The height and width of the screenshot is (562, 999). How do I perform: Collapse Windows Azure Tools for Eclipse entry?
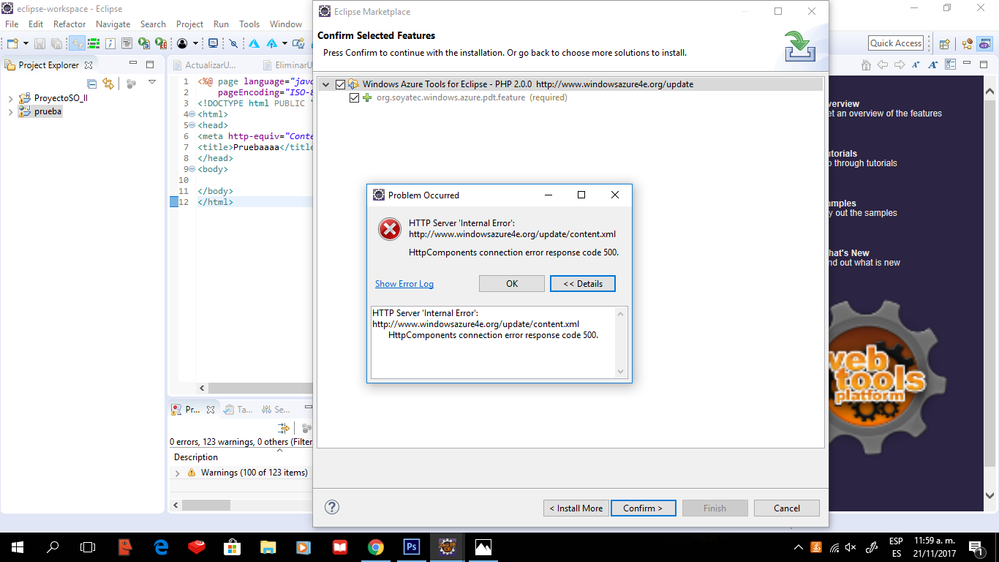click(x=326, y=84)
